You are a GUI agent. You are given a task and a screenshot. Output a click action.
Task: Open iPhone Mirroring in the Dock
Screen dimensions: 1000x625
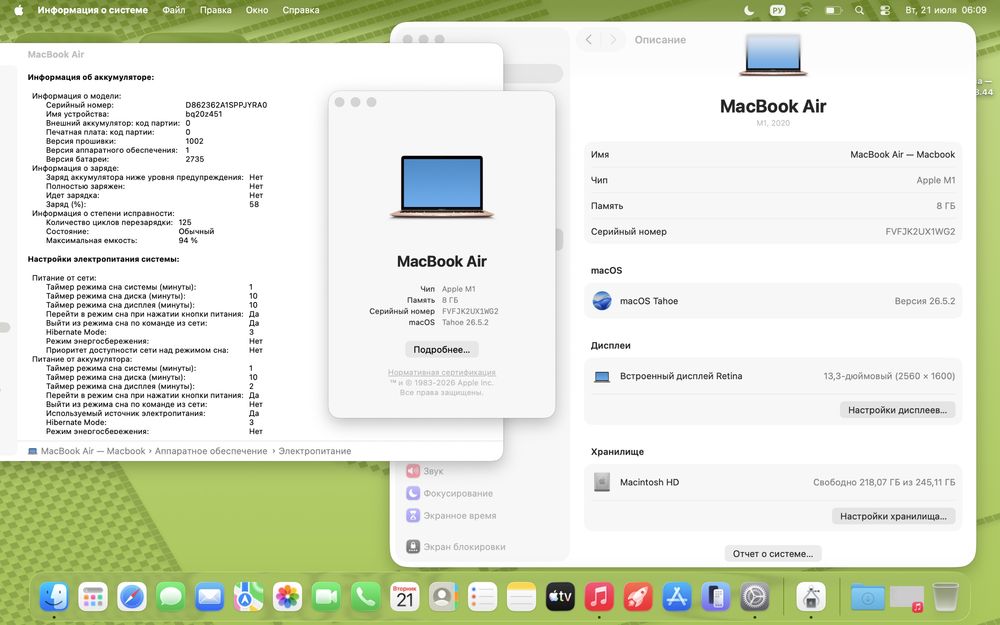pos(716,598)
